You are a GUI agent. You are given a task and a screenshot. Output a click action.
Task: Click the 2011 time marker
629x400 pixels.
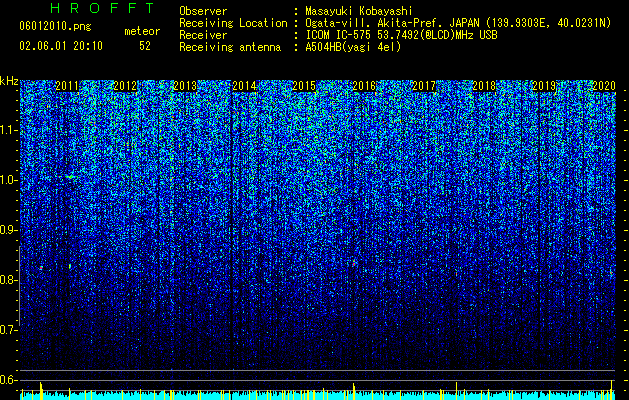[67, 86]
